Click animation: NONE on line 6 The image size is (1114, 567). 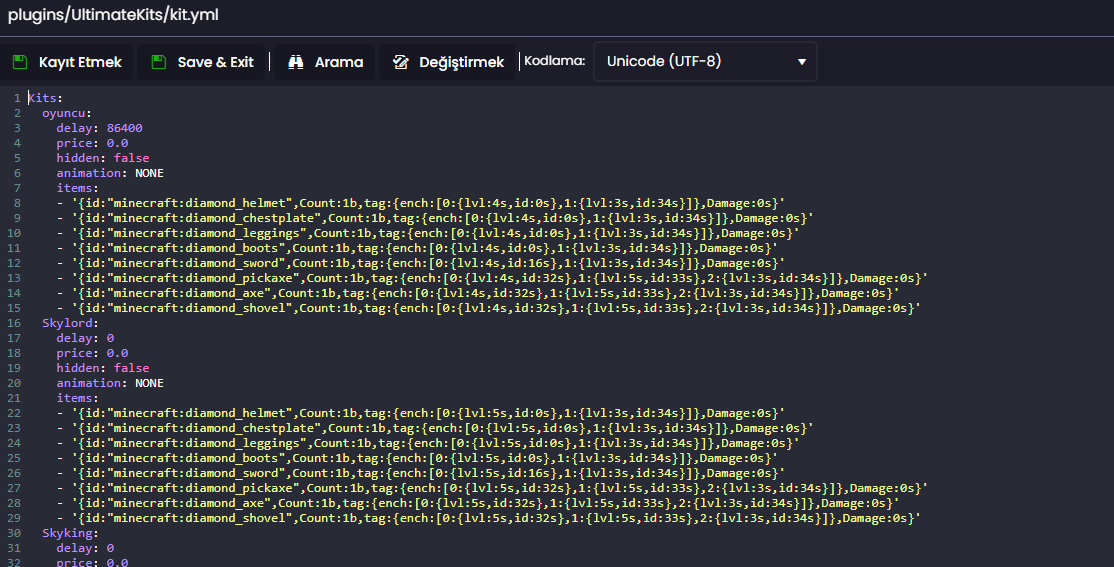tap(110, 173)
